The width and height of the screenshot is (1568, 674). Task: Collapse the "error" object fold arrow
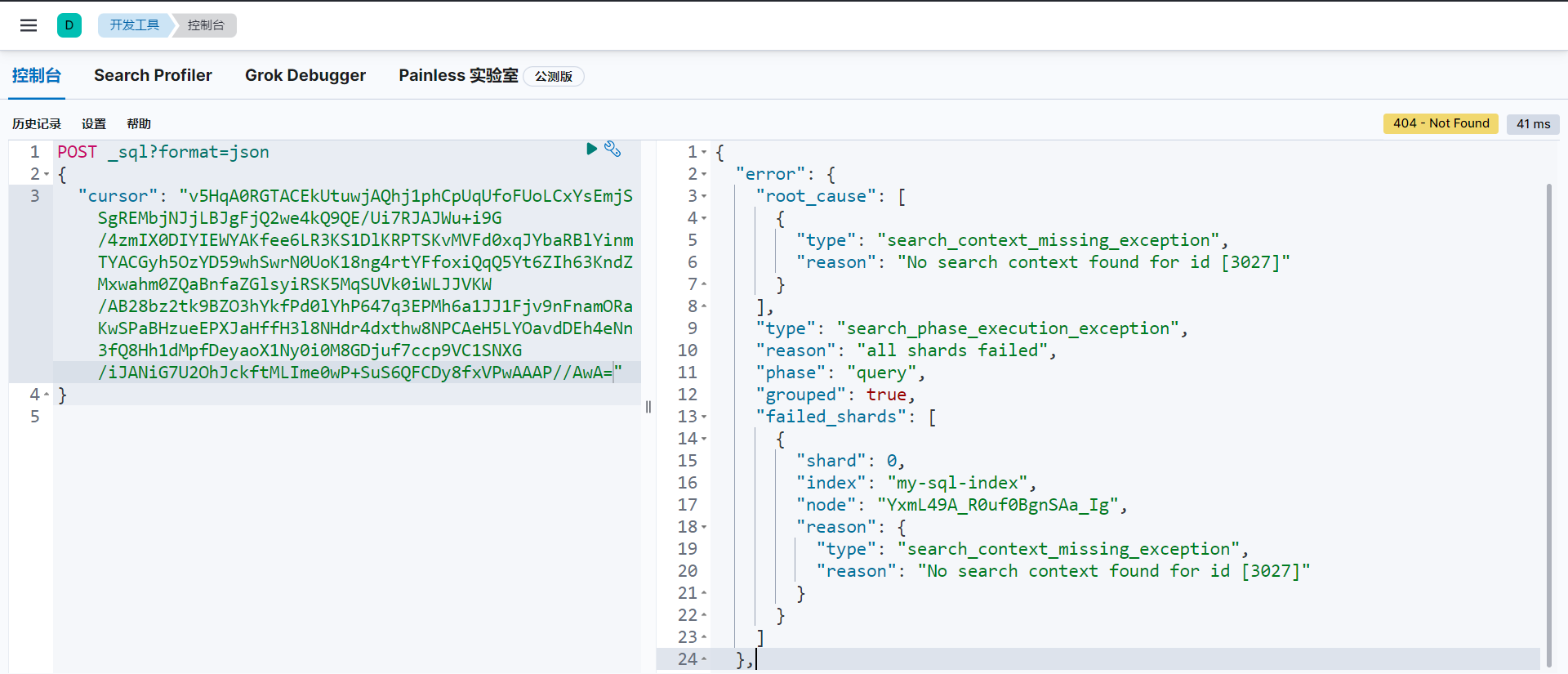(704, 175)
